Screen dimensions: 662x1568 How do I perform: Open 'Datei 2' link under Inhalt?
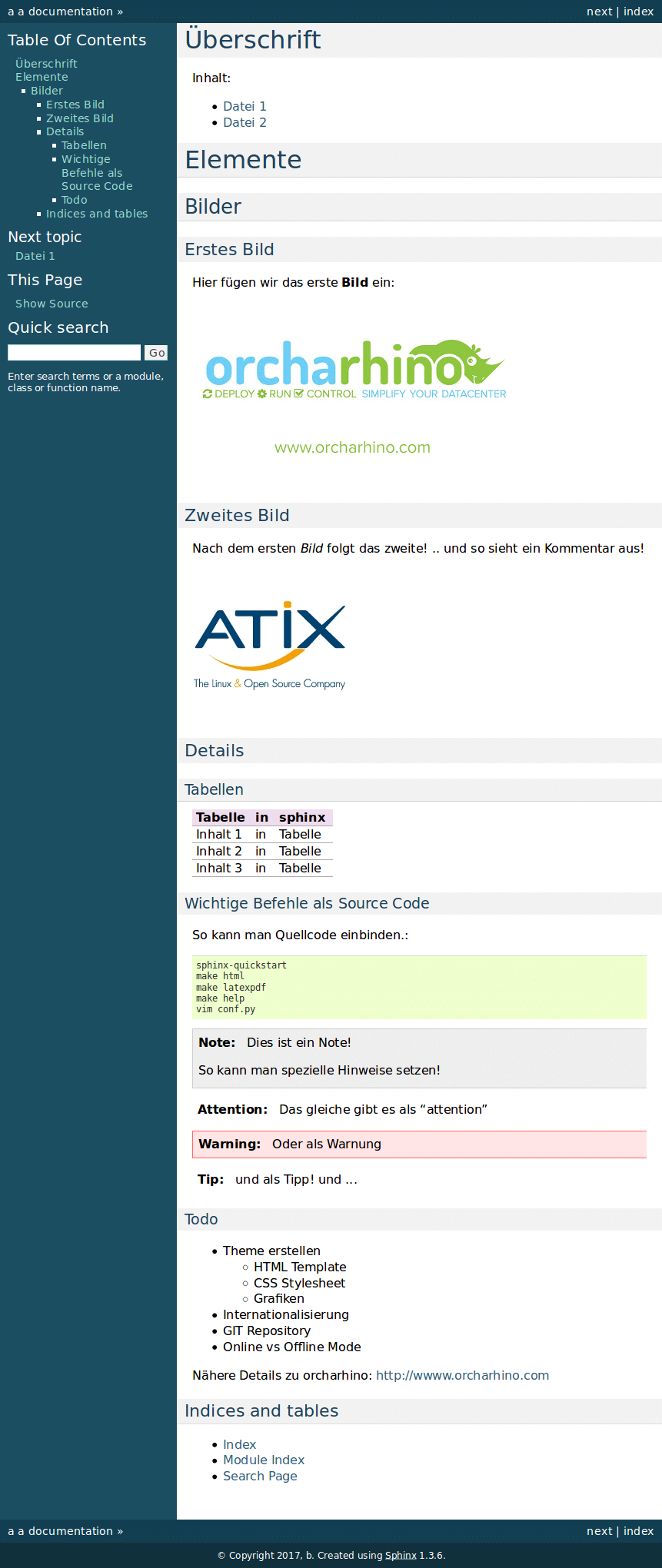(x=245, y=122)
